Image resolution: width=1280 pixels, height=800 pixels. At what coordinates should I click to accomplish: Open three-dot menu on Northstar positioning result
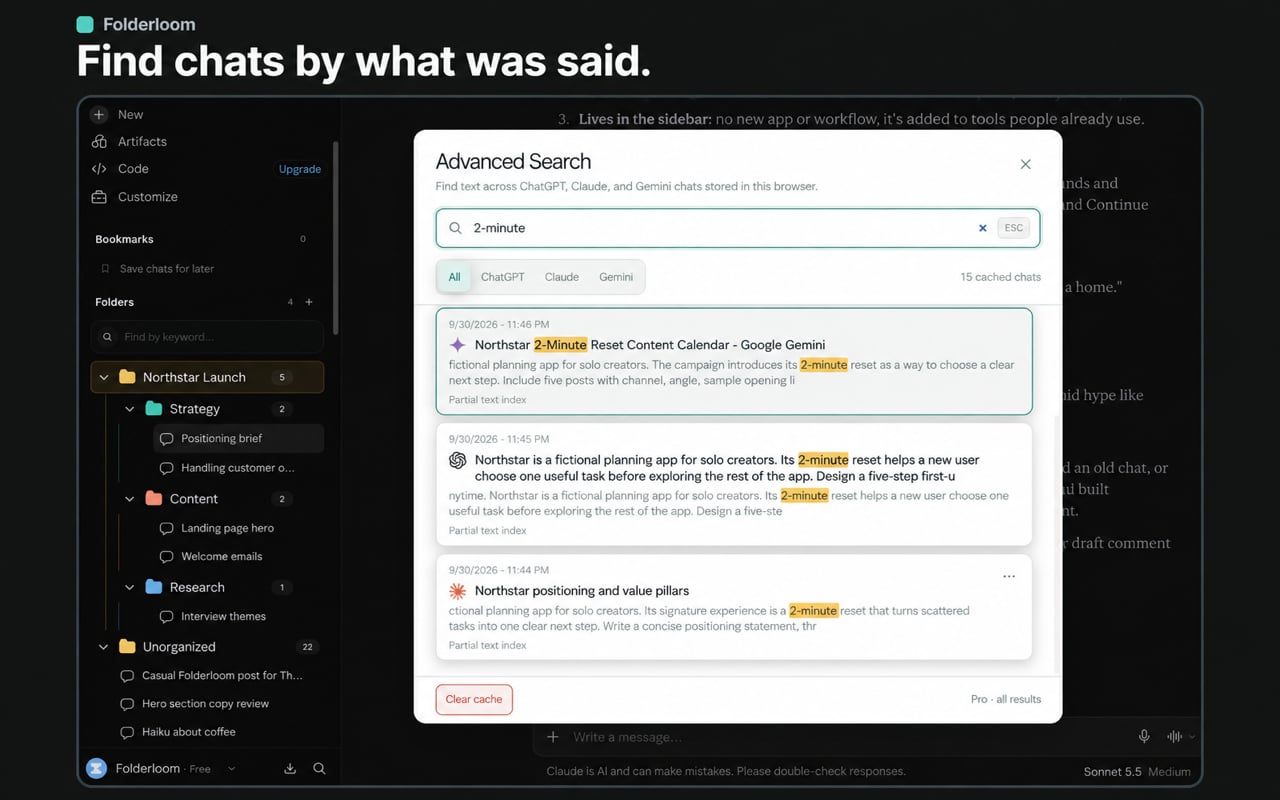click(x=1009, y=576)
